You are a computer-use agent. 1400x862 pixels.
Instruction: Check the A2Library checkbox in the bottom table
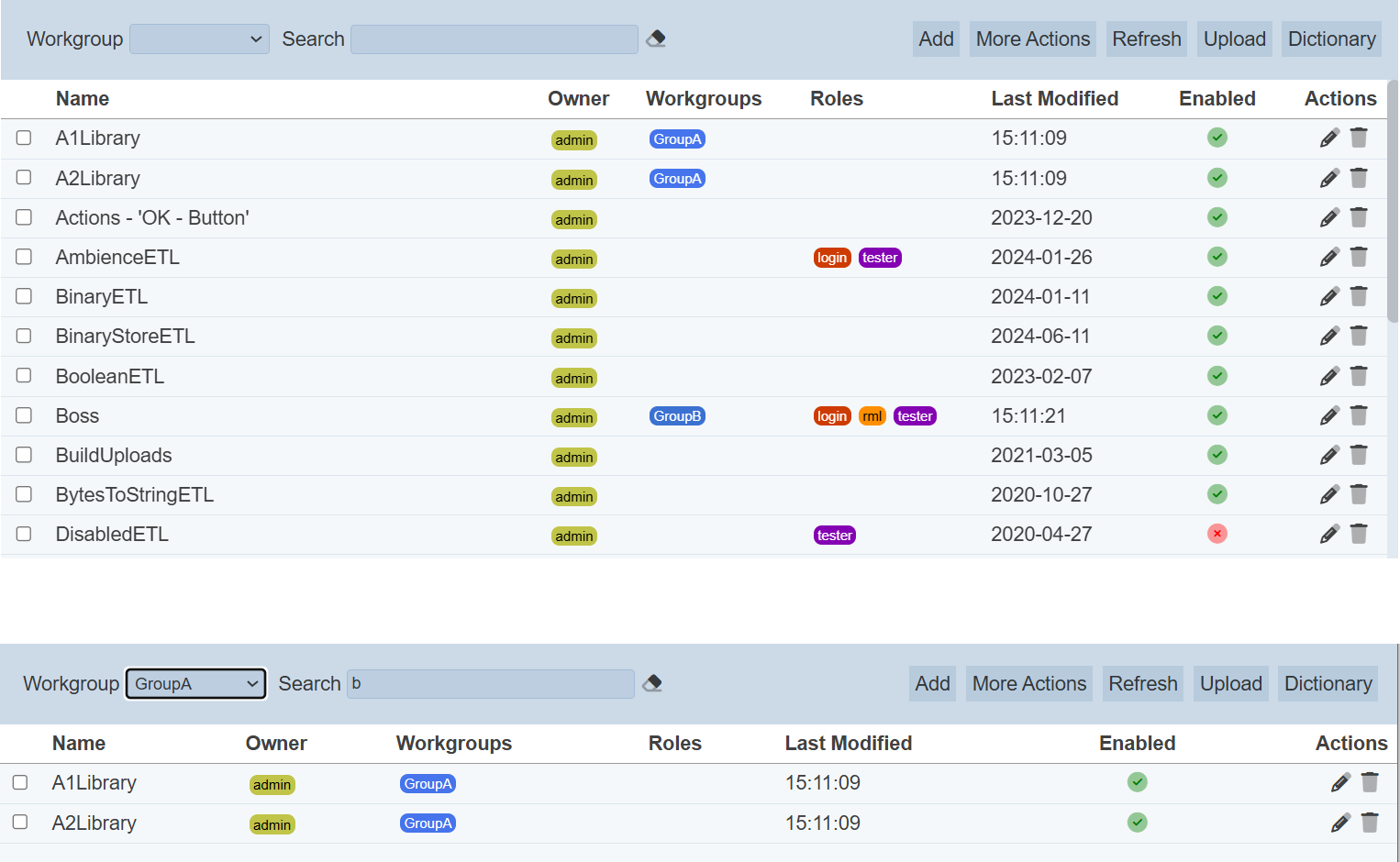pyautogui.click(x=20, y=823)
